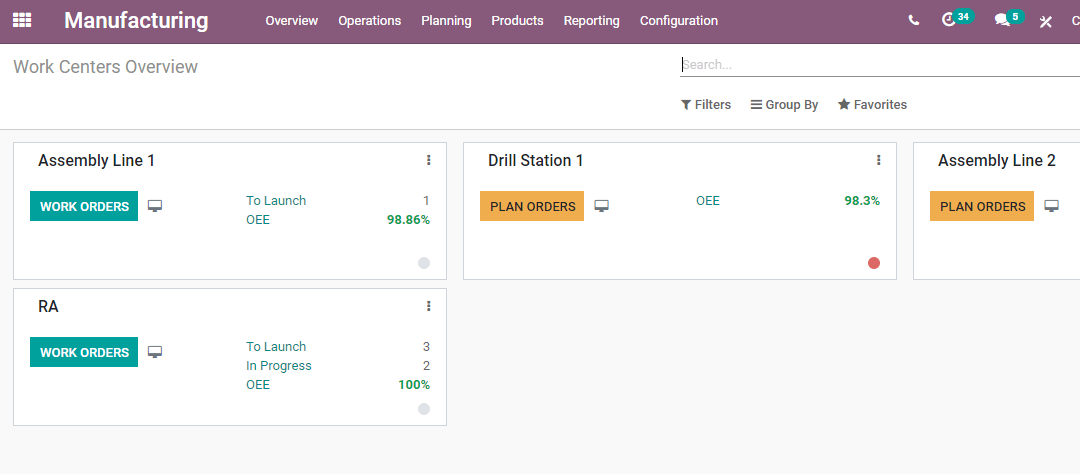The width and height of the screenshot is (1080, 474).
Task: Open conversations icon with 5 badge
Action: (1002, 20)
